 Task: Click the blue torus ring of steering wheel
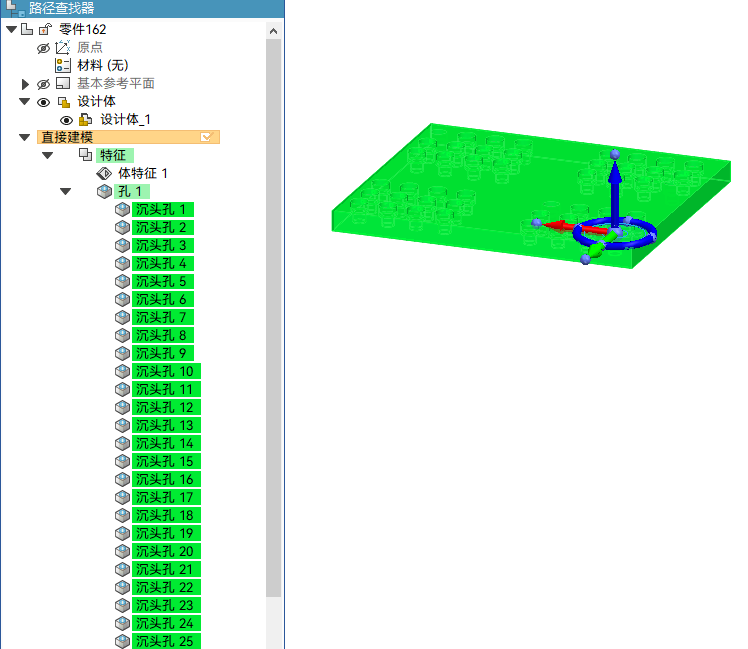pyautogui.click(x=614, y=234)
